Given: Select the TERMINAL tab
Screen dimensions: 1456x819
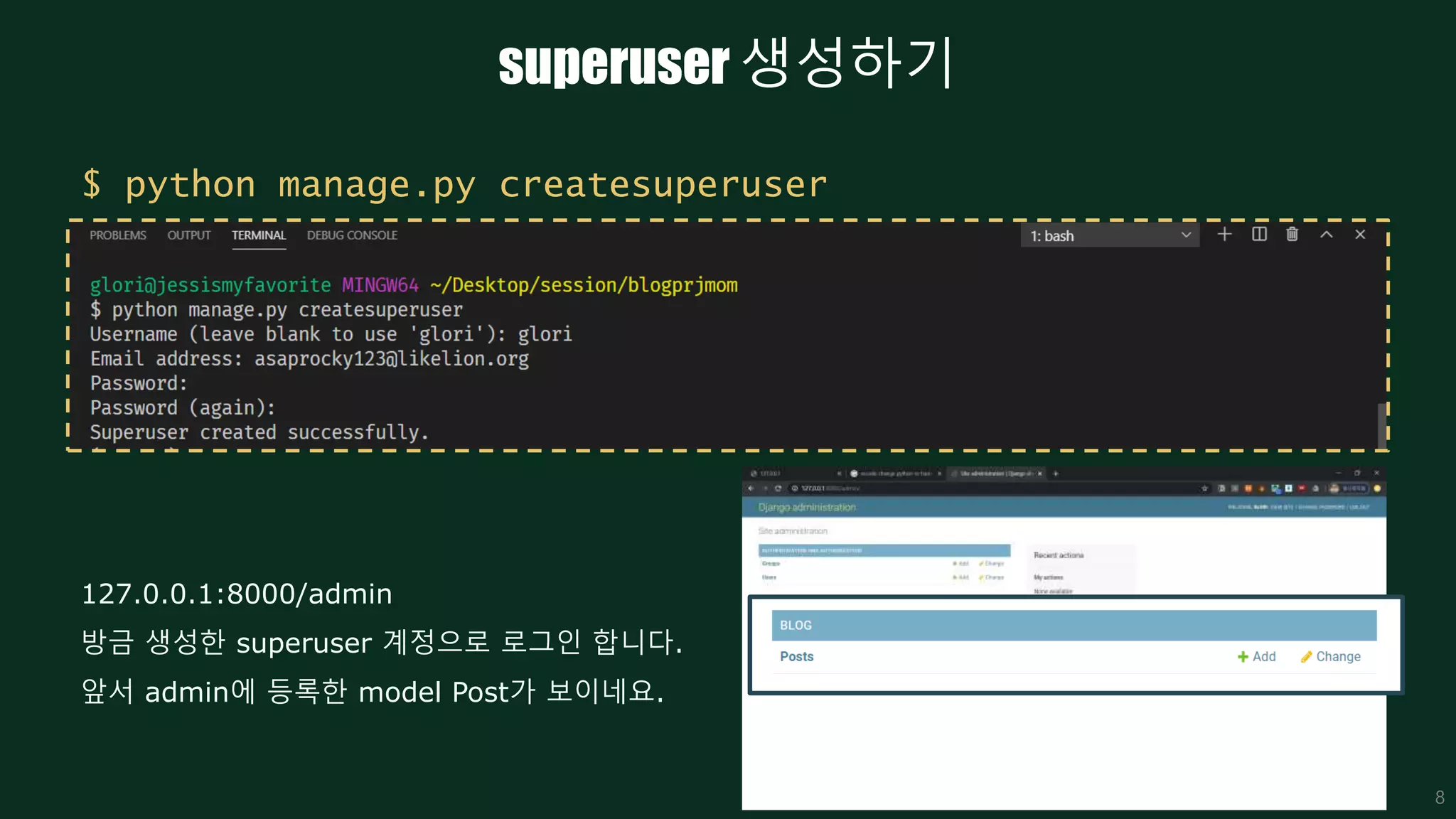Looking at the screenshot, I should click(259, 235).
